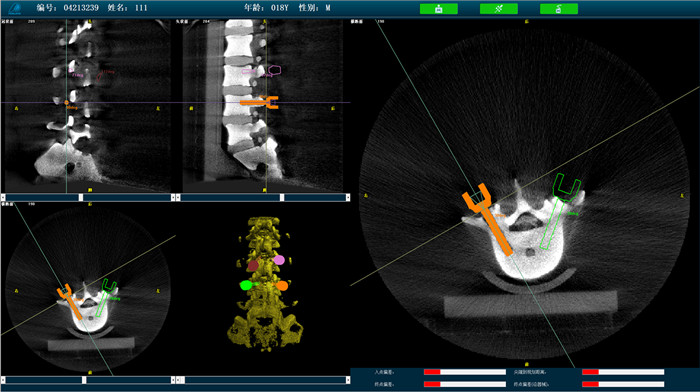Click the application logo in the top-left corner
700x392 pixels.
click(x=15, y=8)
